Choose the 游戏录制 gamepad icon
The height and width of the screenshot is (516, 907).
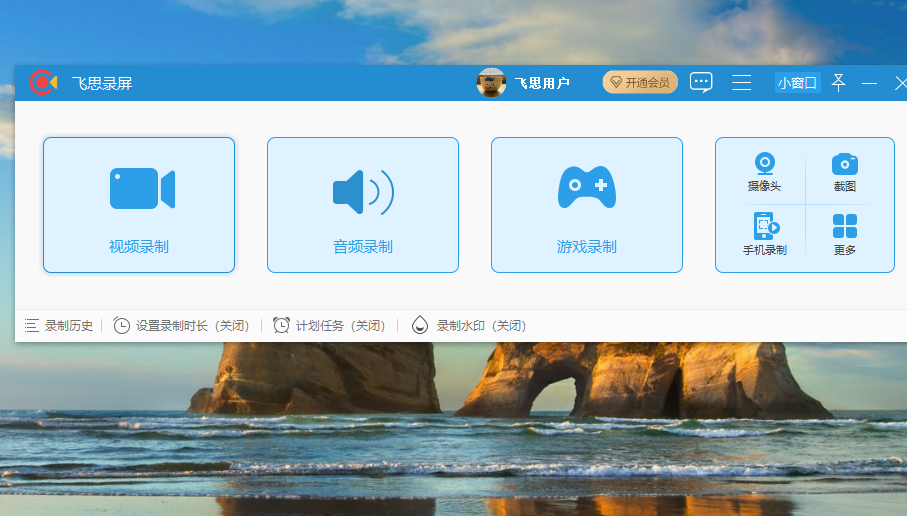586,188
